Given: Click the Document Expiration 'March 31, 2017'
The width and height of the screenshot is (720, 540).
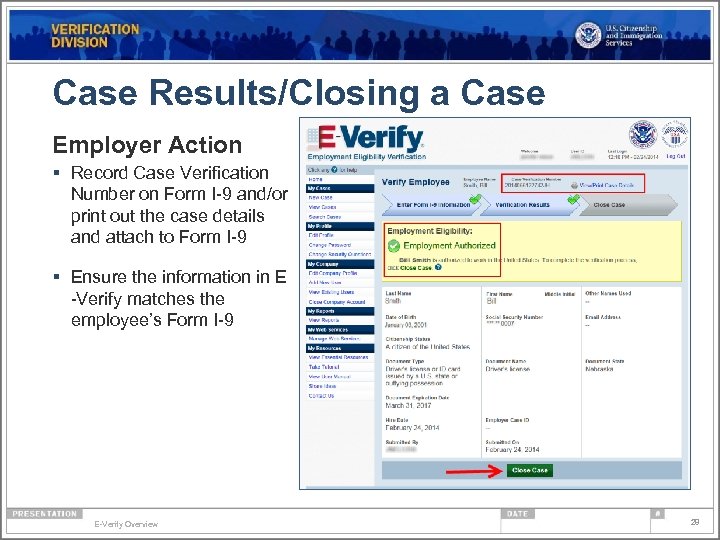Looking at the screenshot, I should pyautogui.click(x=408, y=405).
